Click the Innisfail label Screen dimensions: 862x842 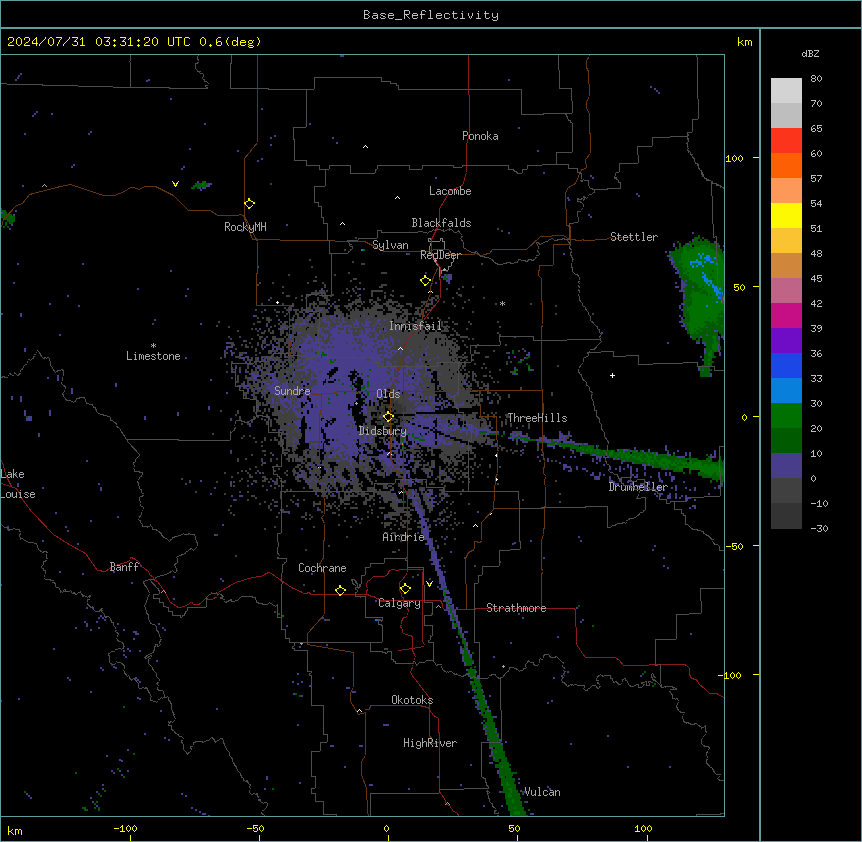[x=415, y=326]
